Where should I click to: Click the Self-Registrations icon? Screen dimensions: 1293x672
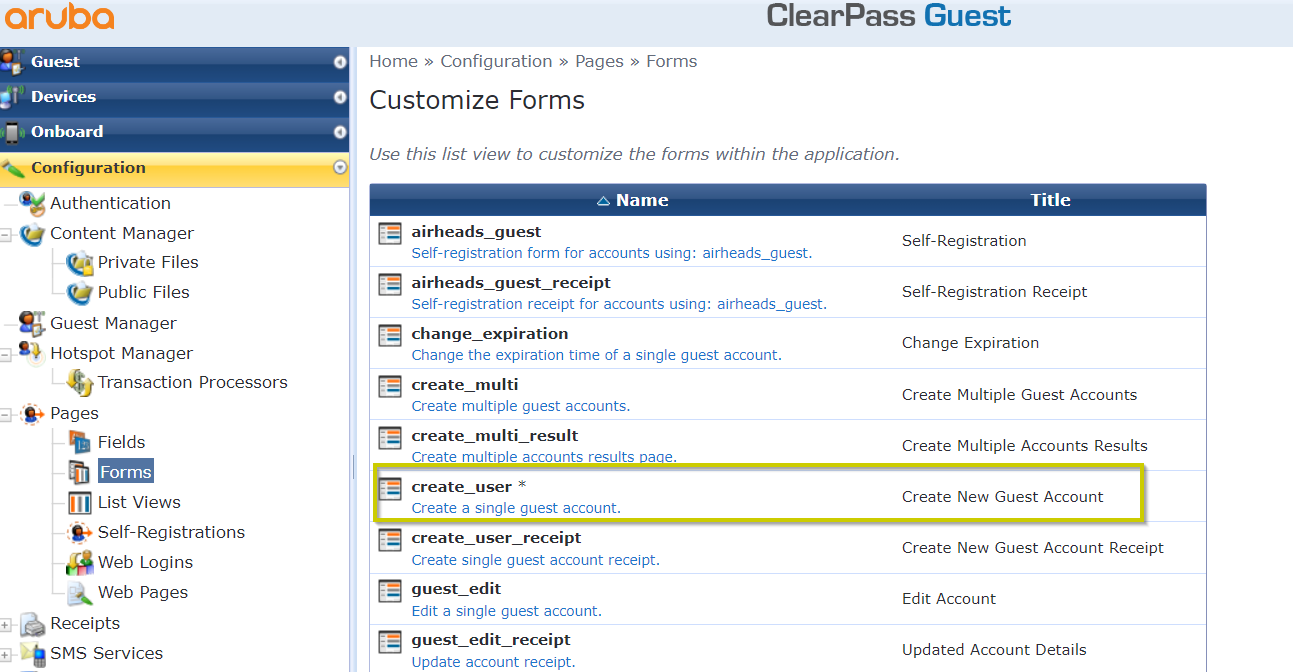tap(80, 532)
